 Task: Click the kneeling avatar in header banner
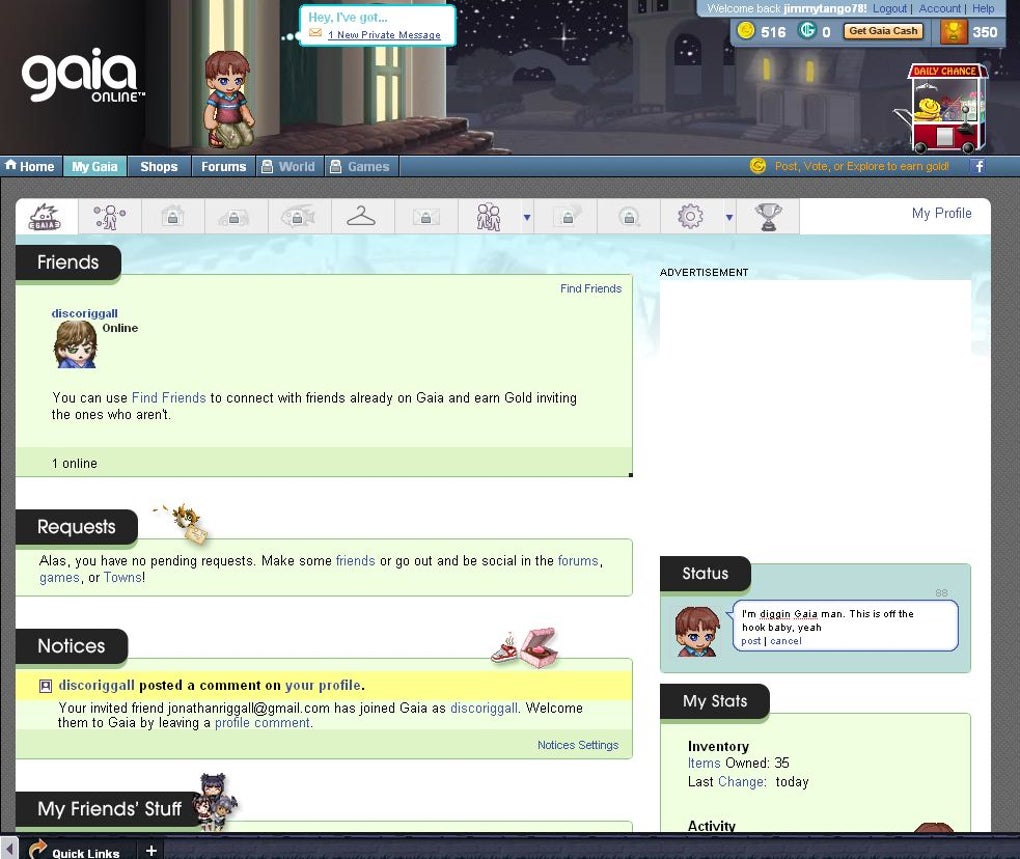click(x=228, y=99)
